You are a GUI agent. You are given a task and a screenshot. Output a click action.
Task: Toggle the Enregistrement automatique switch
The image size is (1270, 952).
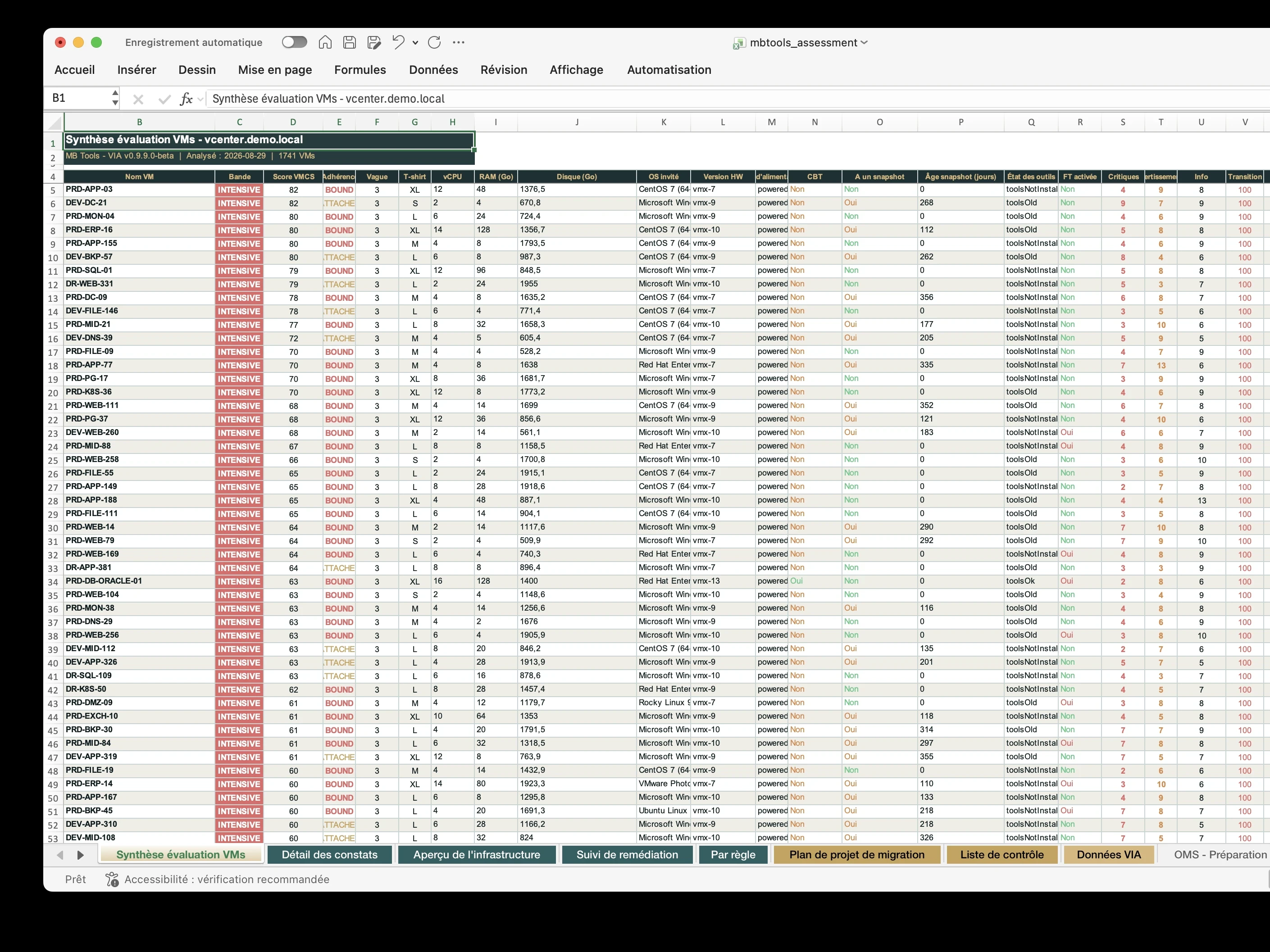click(295, 42)
